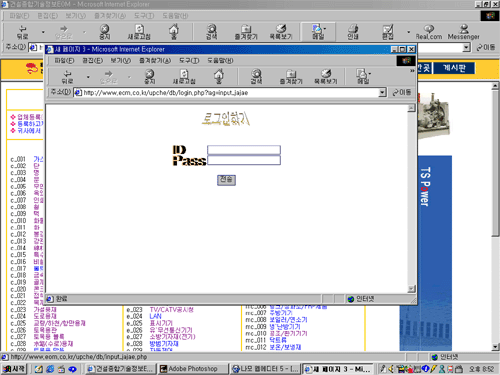Click the Pass input field
500x375 pixels.
coord(244,160)
